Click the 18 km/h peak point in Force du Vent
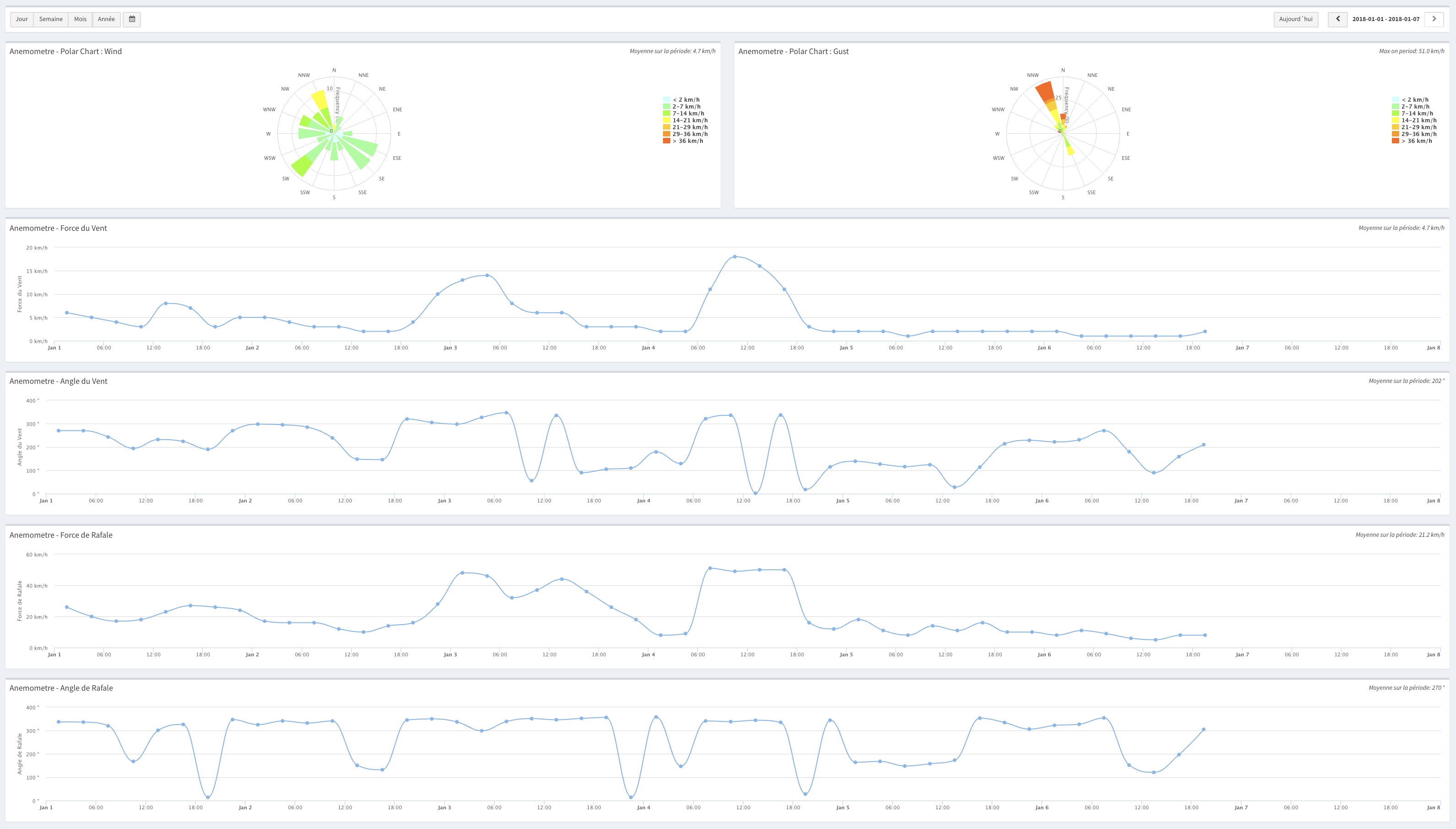Image resolution: width=1456 pixels, height=829 pixels. pyautogui.click(x=735, y=257)
